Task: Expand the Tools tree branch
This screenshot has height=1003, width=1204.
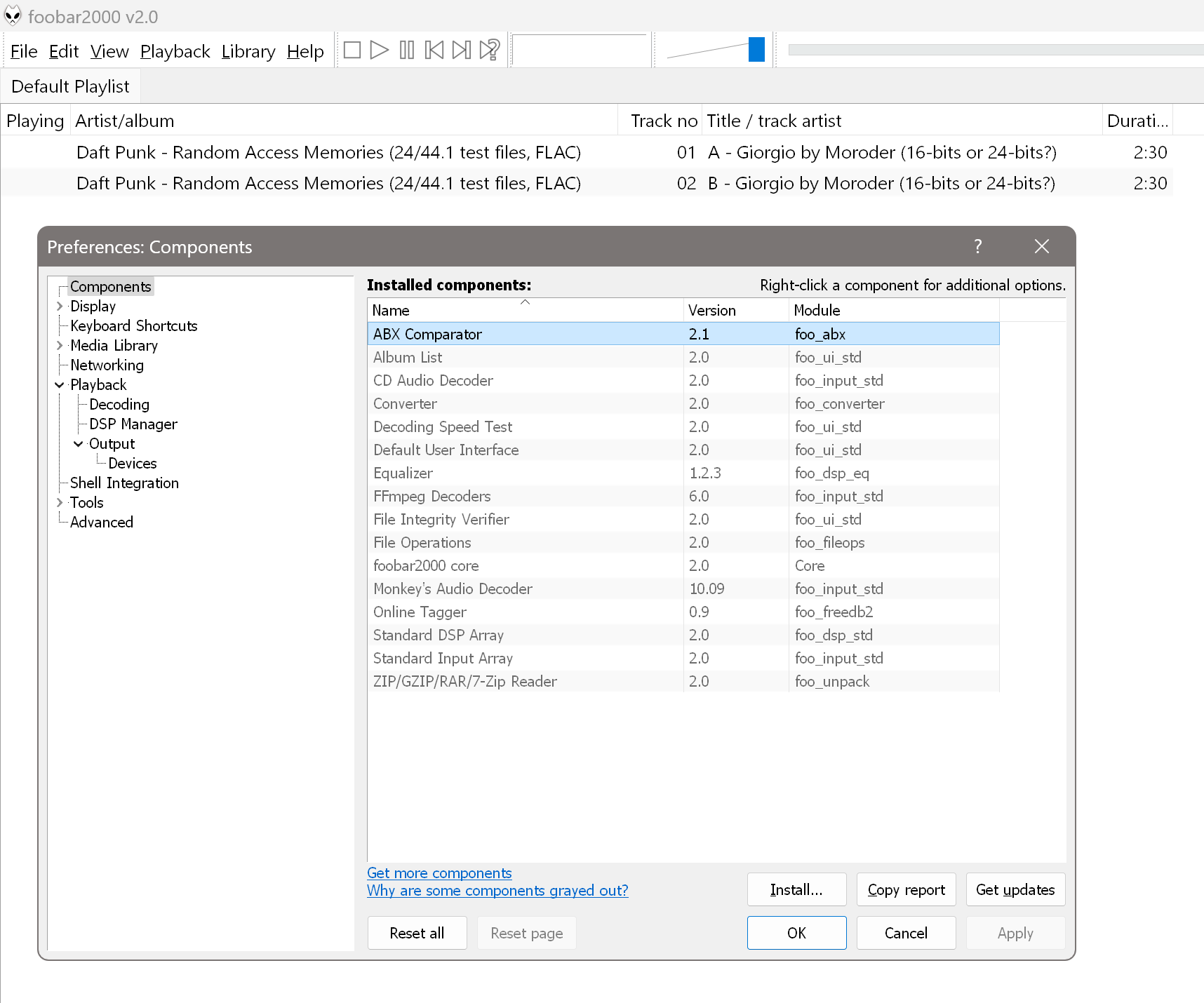Action: [x=59, y=502]
